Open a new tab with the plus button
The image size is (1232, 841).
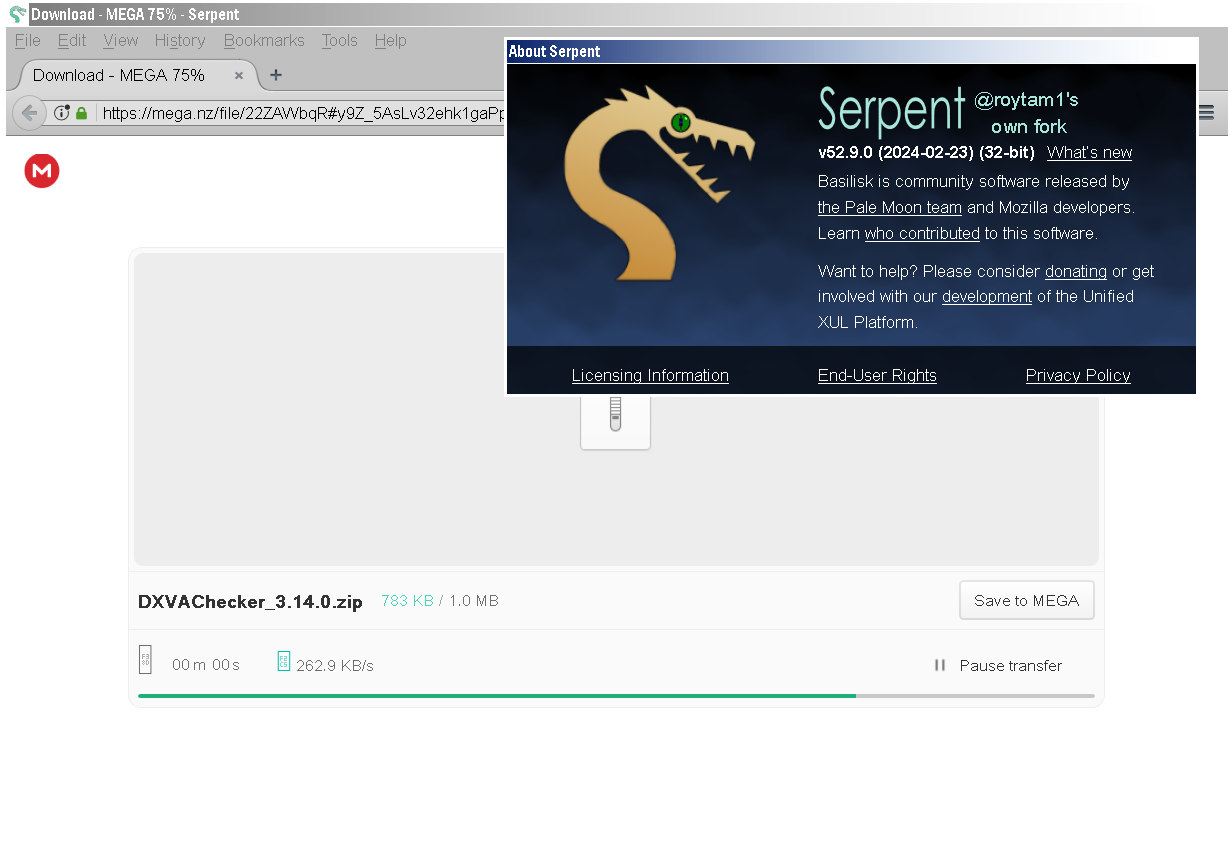(276, 75)
